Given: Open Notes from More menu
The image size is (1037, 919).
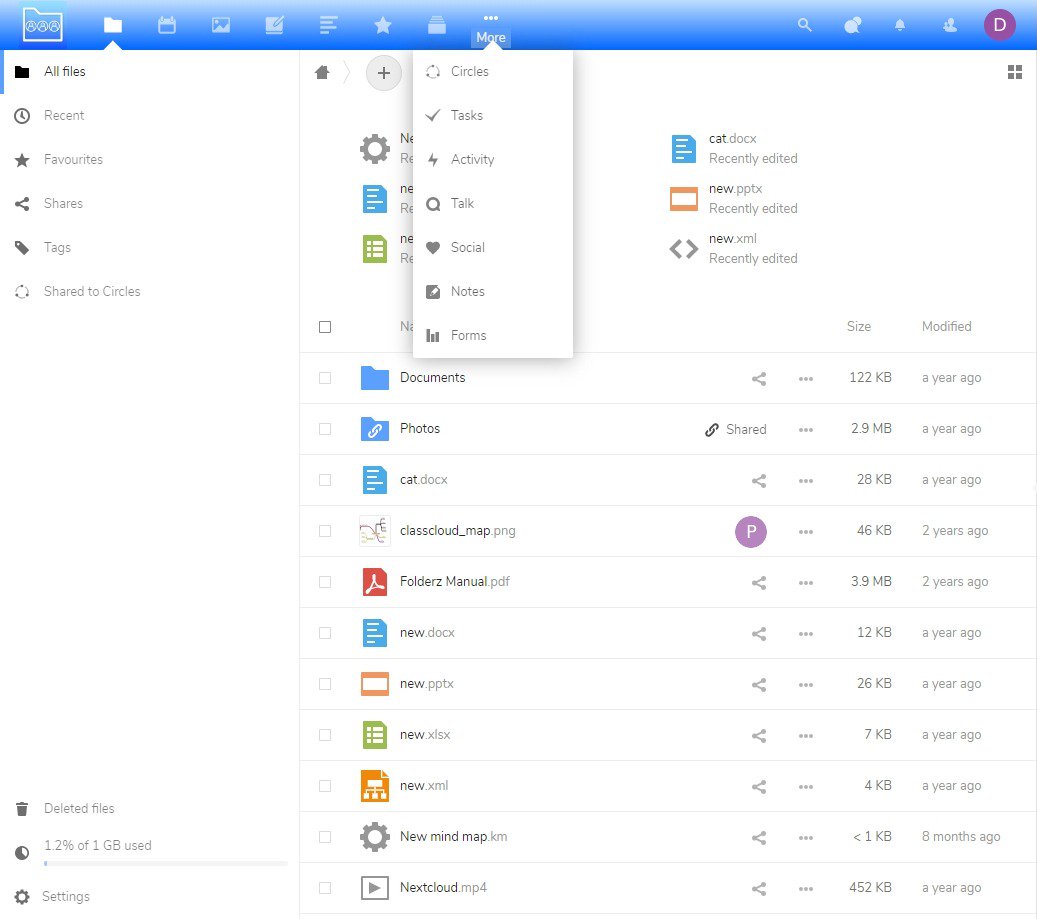Looking at the screenshot, I should [x=493, y=292].
